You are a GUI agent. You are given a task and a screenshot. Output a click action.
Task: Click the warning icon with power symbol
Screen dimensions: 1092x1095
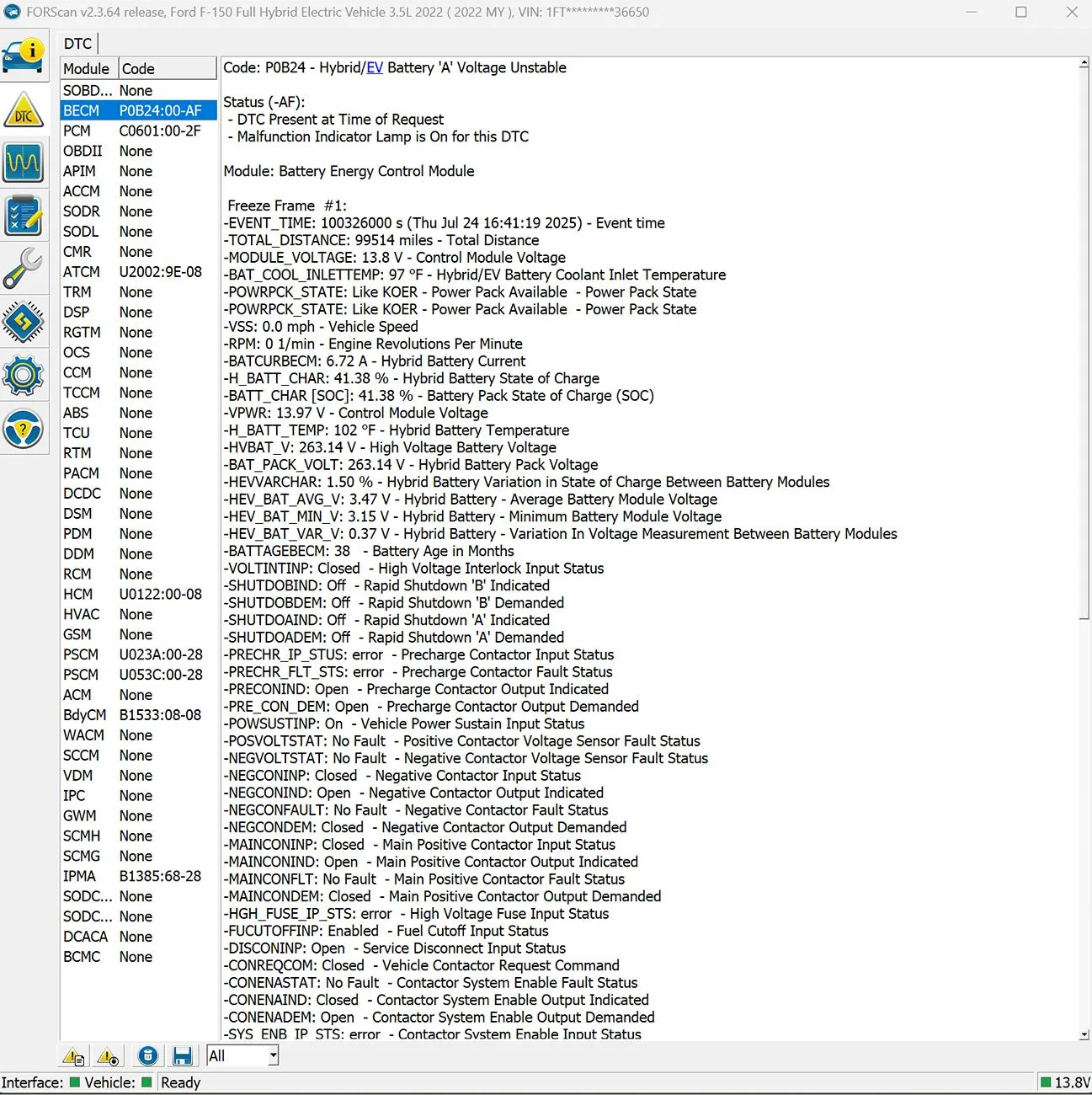coord(108,1056)
